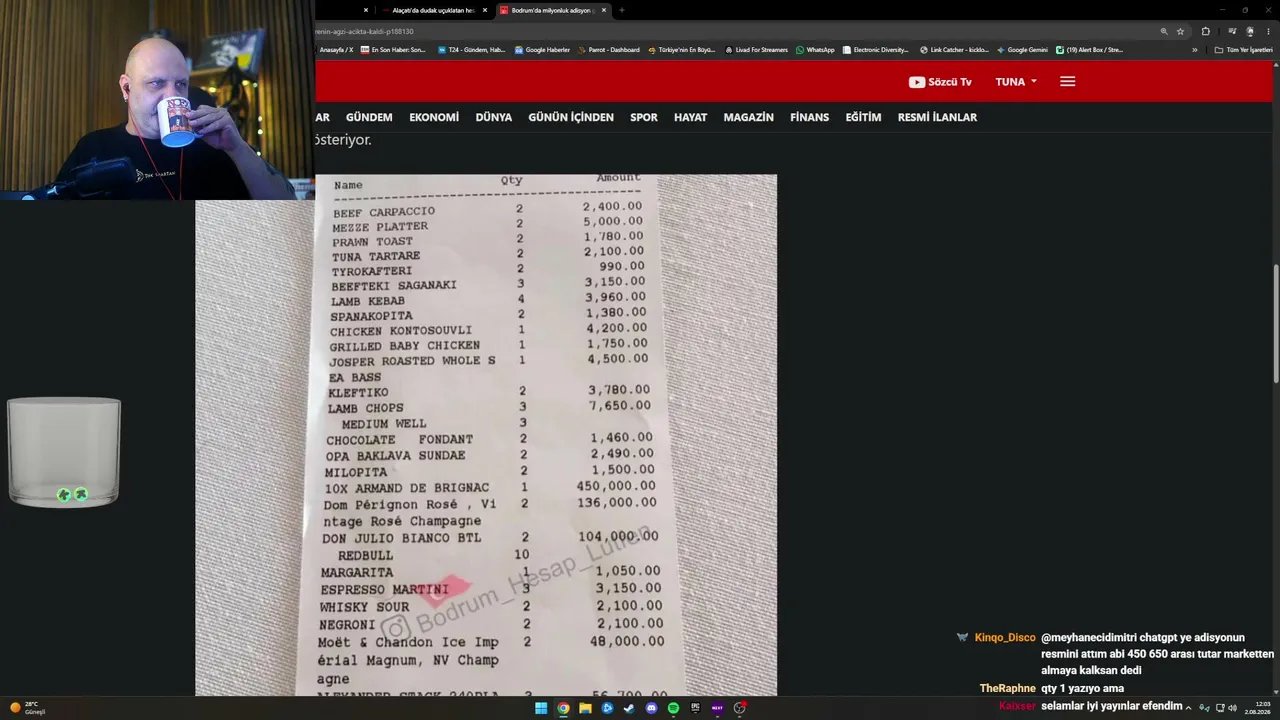The width and height of the screenshot is (1280, 720).
Task: Show more bookmarks with the double chevron
Action: click(x=1194, y=50)
